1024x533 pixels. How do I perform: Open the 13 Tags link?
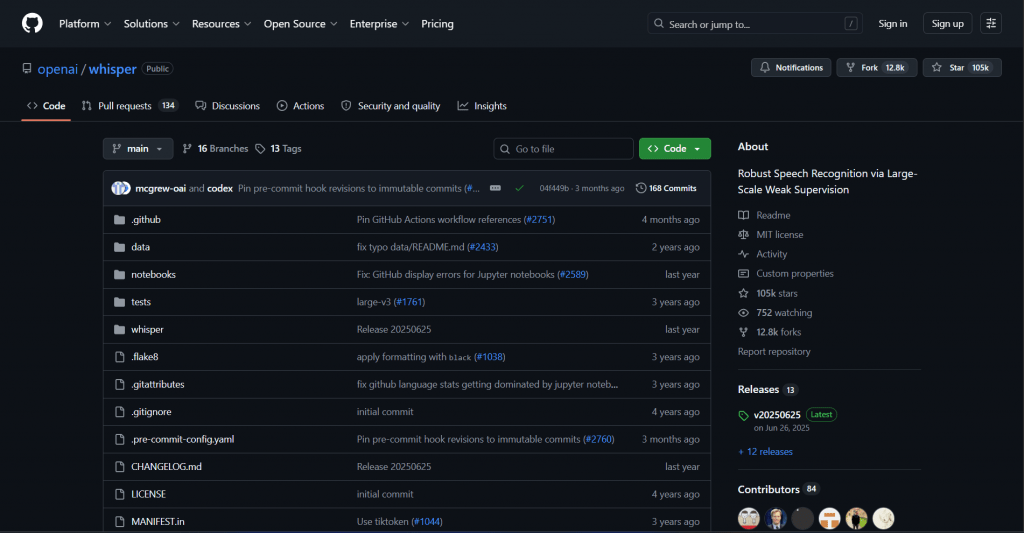(278, 149)
